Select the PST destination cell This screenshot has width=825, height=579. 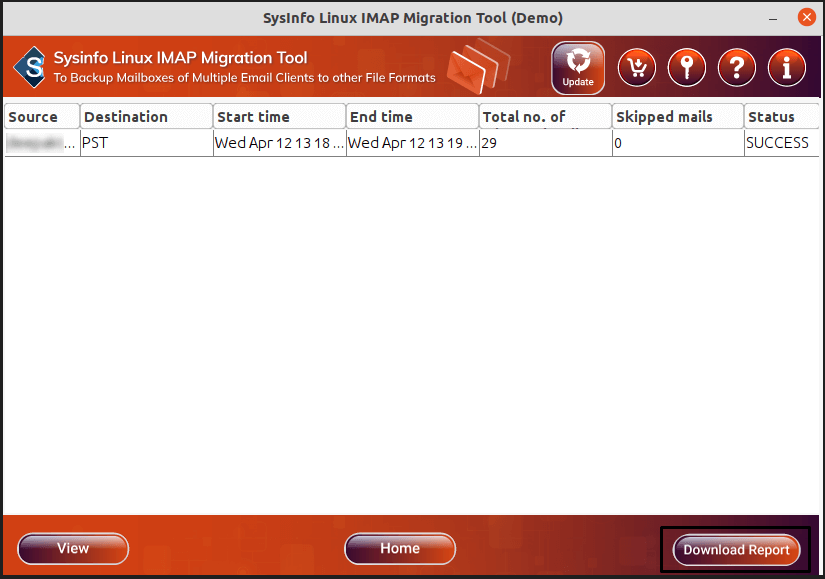point(147,143)
